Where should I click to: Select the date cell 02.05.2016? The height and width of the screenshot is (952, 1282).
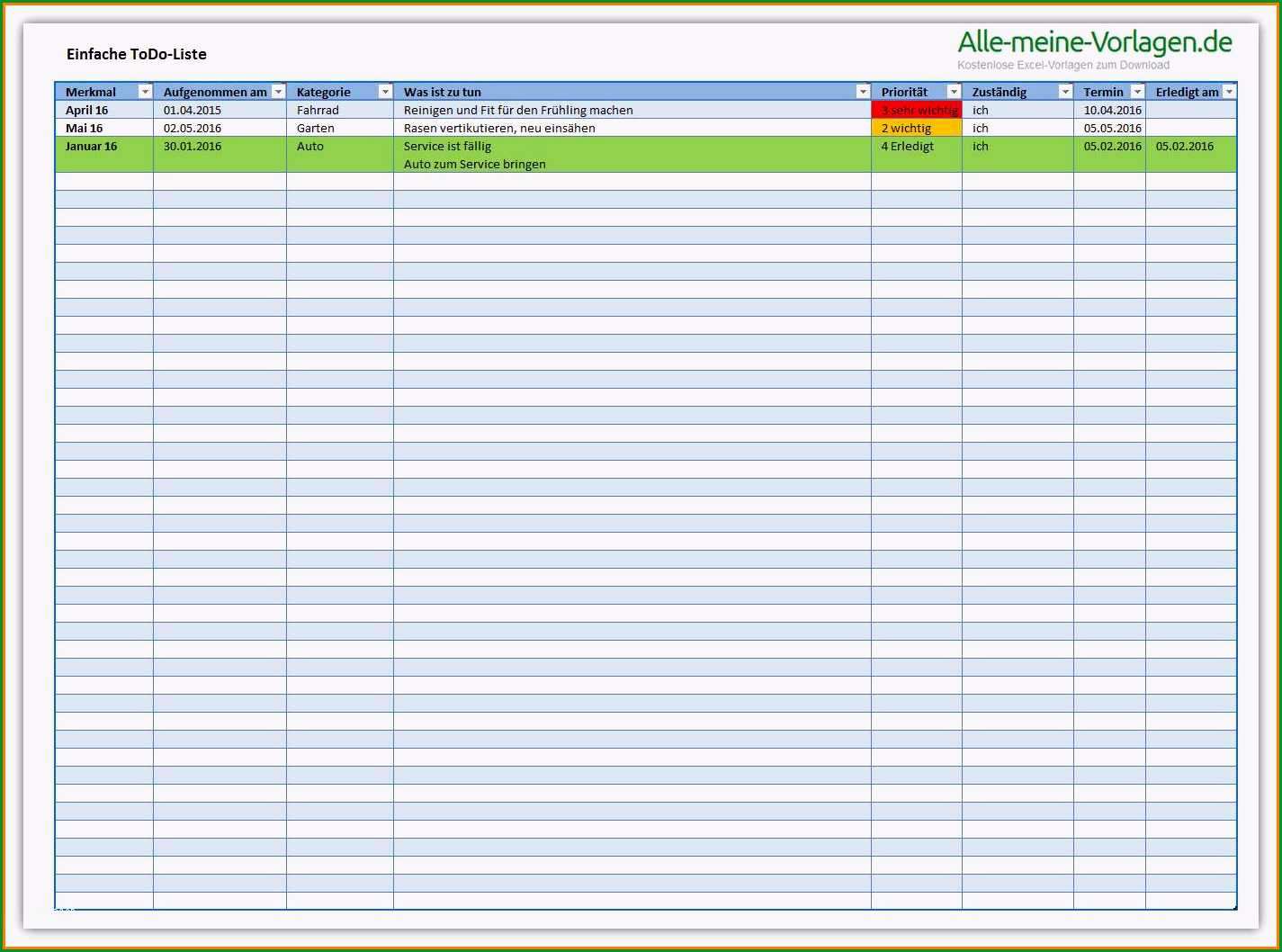tap(220, 128)
